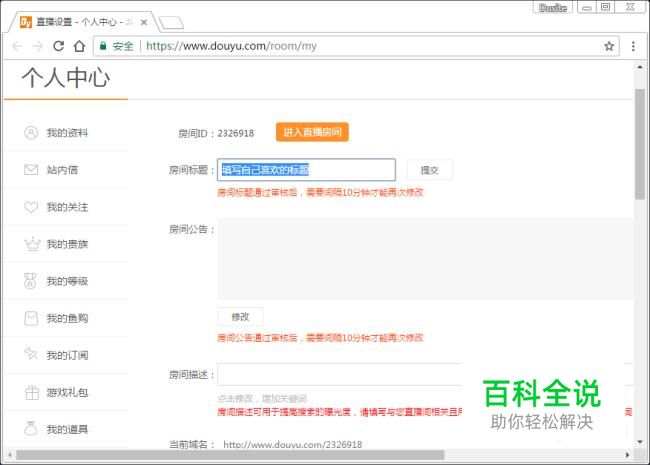Go to the browser home page icon
650x465 pixels.
click(79, 46)
